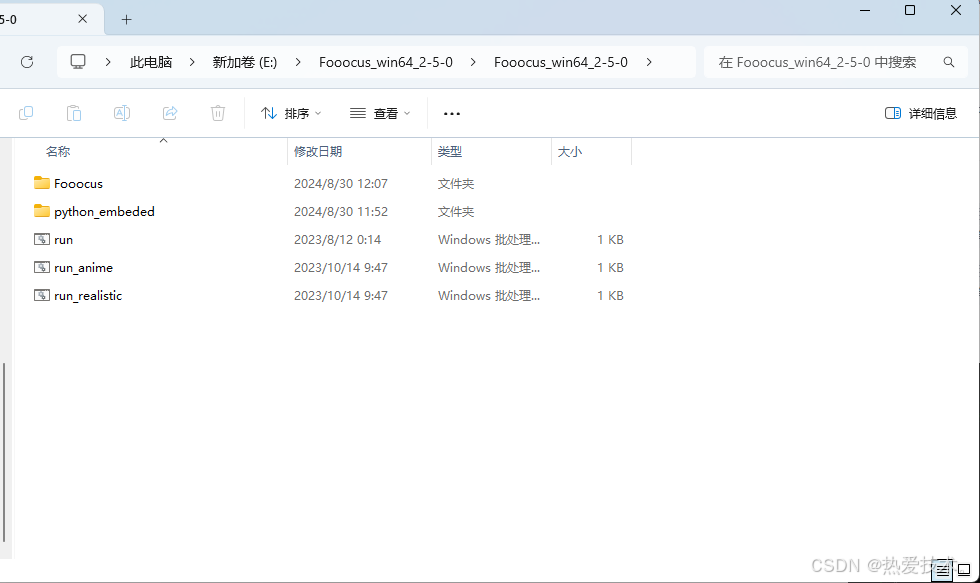Click the computer monitor icon in address bar

coord(78,62)
